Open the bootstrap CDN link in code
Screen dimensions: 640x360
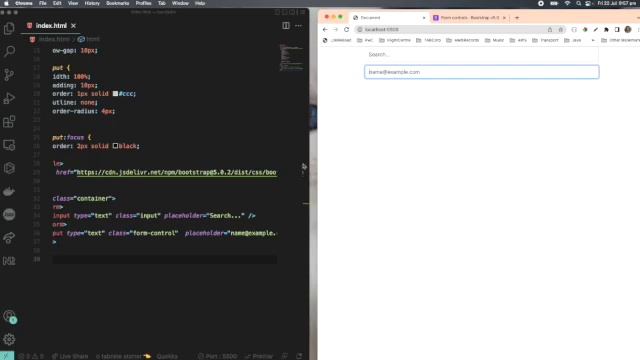[176, 172]
